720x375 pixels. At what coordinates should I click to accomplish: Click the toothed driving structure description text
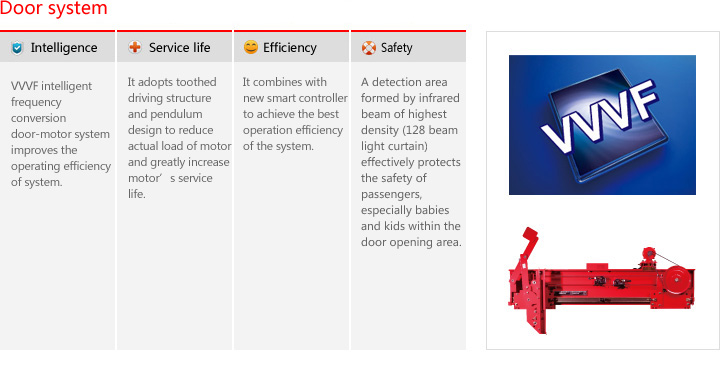pos(179,138)
